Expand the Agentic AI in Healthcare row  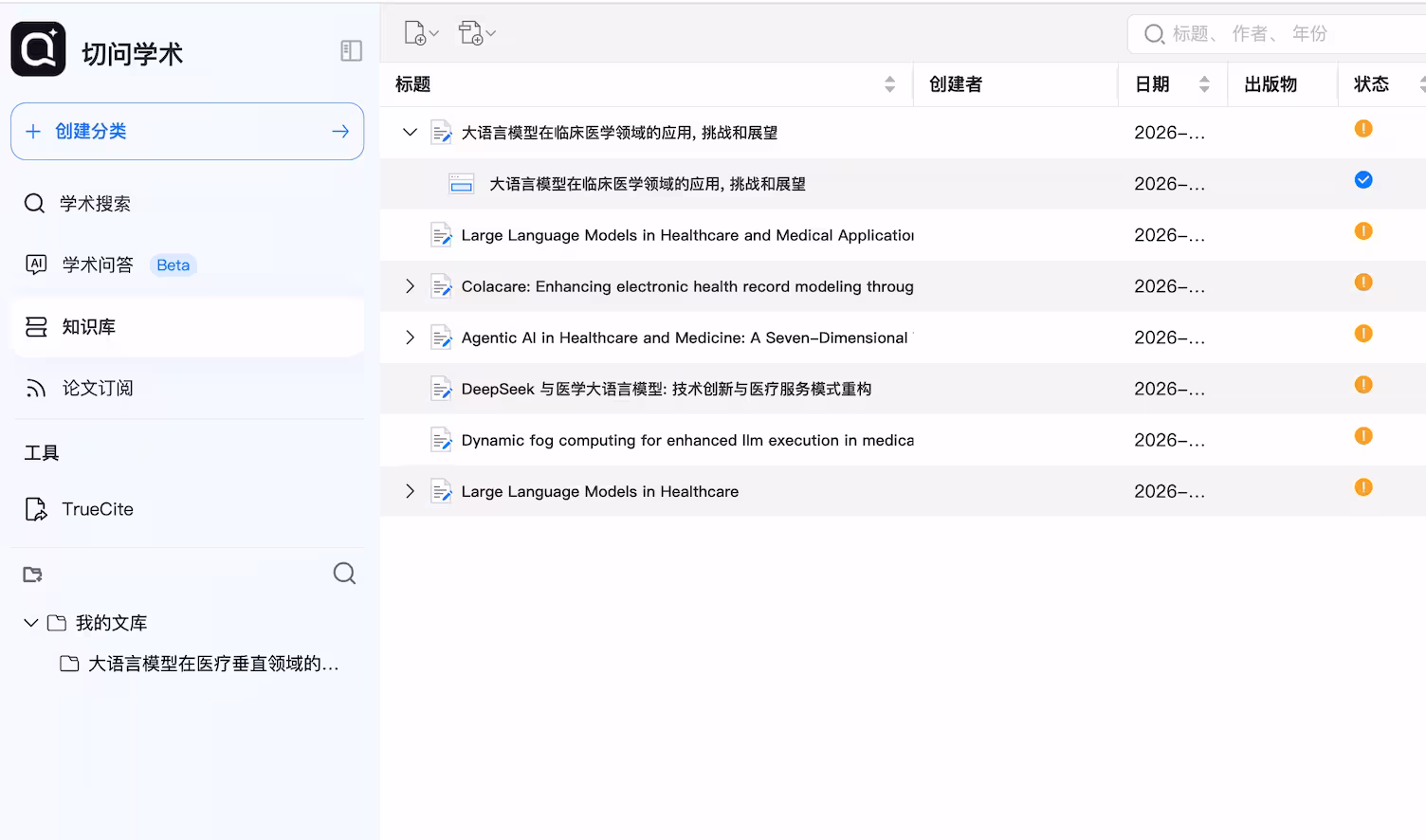coord(409,337)
